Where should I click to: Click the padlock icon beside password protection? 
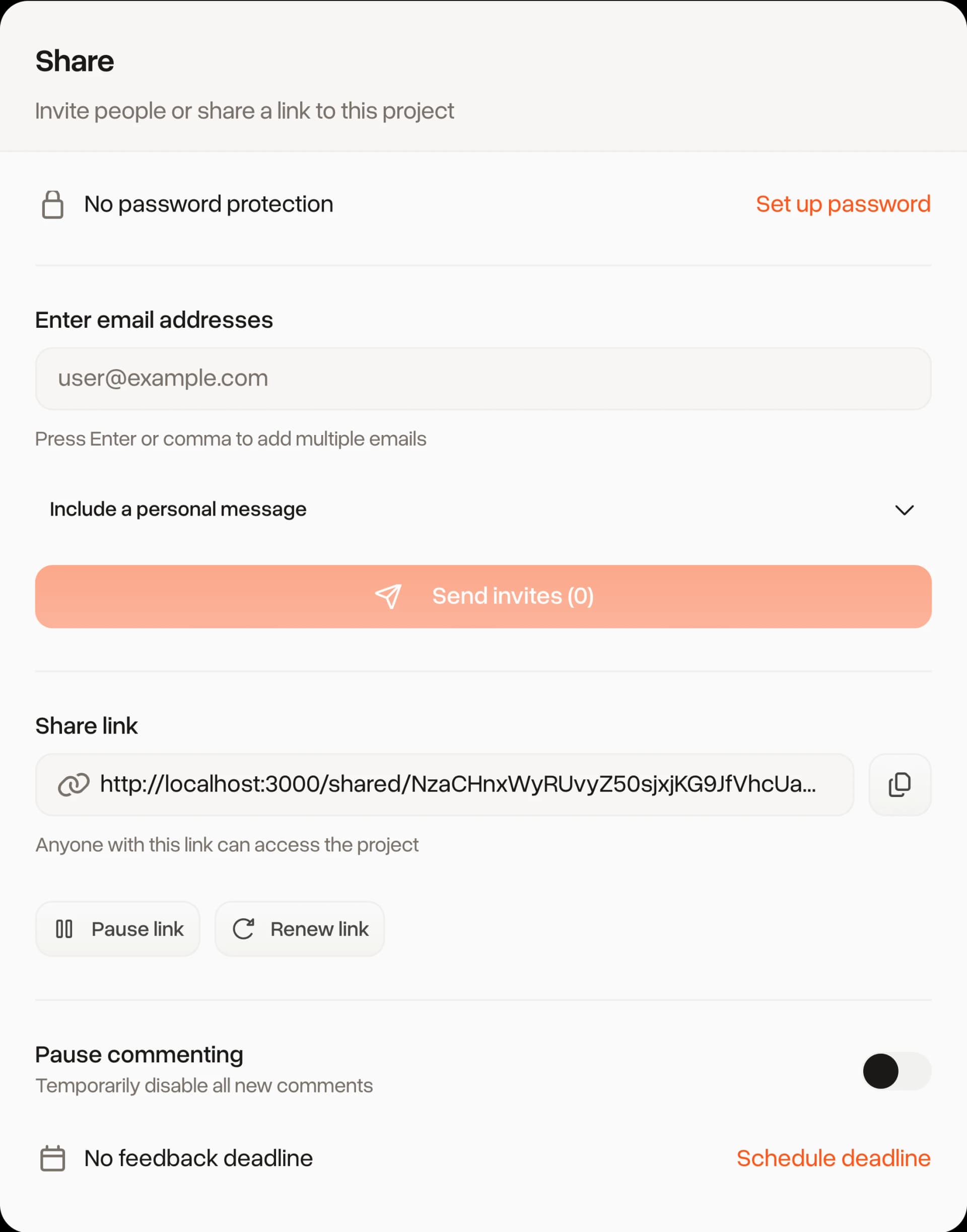[53, 204]
